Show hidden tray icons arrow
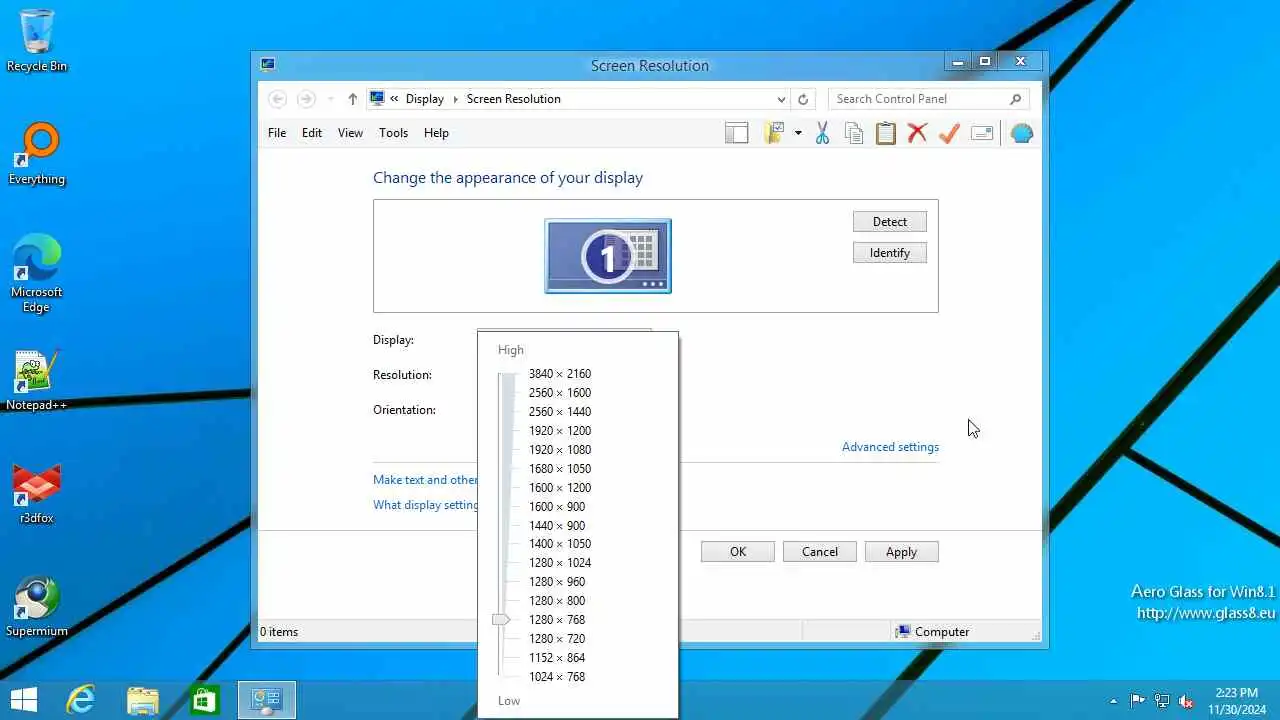The width and height of the screenshot is (1280, 720). tap(1113, 701)
